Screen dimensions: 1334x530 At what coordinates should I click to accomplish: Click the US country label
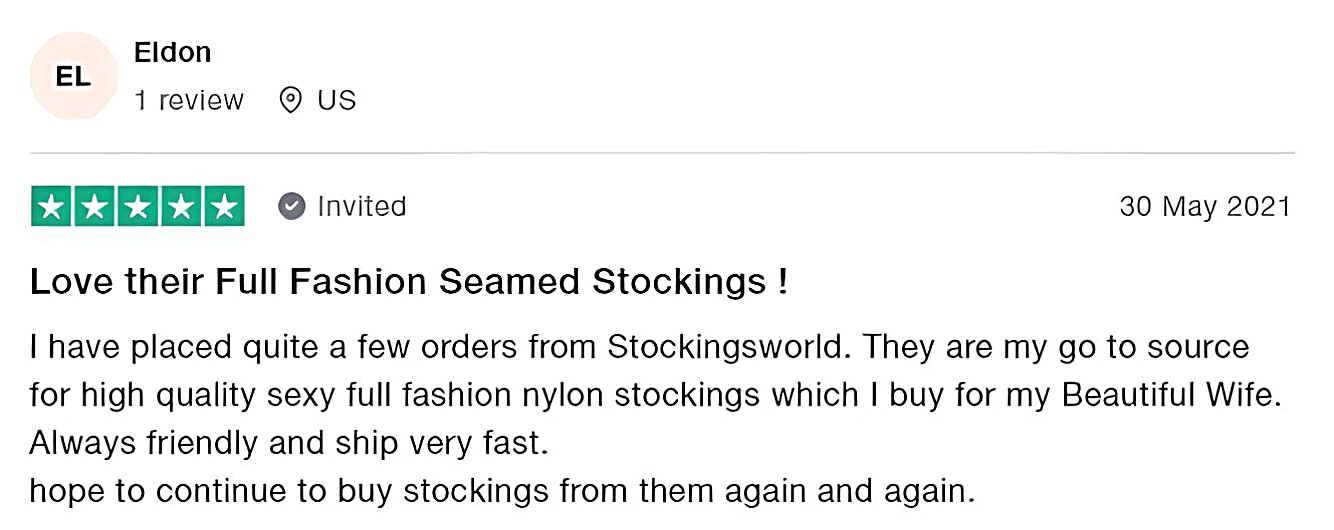(337, 100)
